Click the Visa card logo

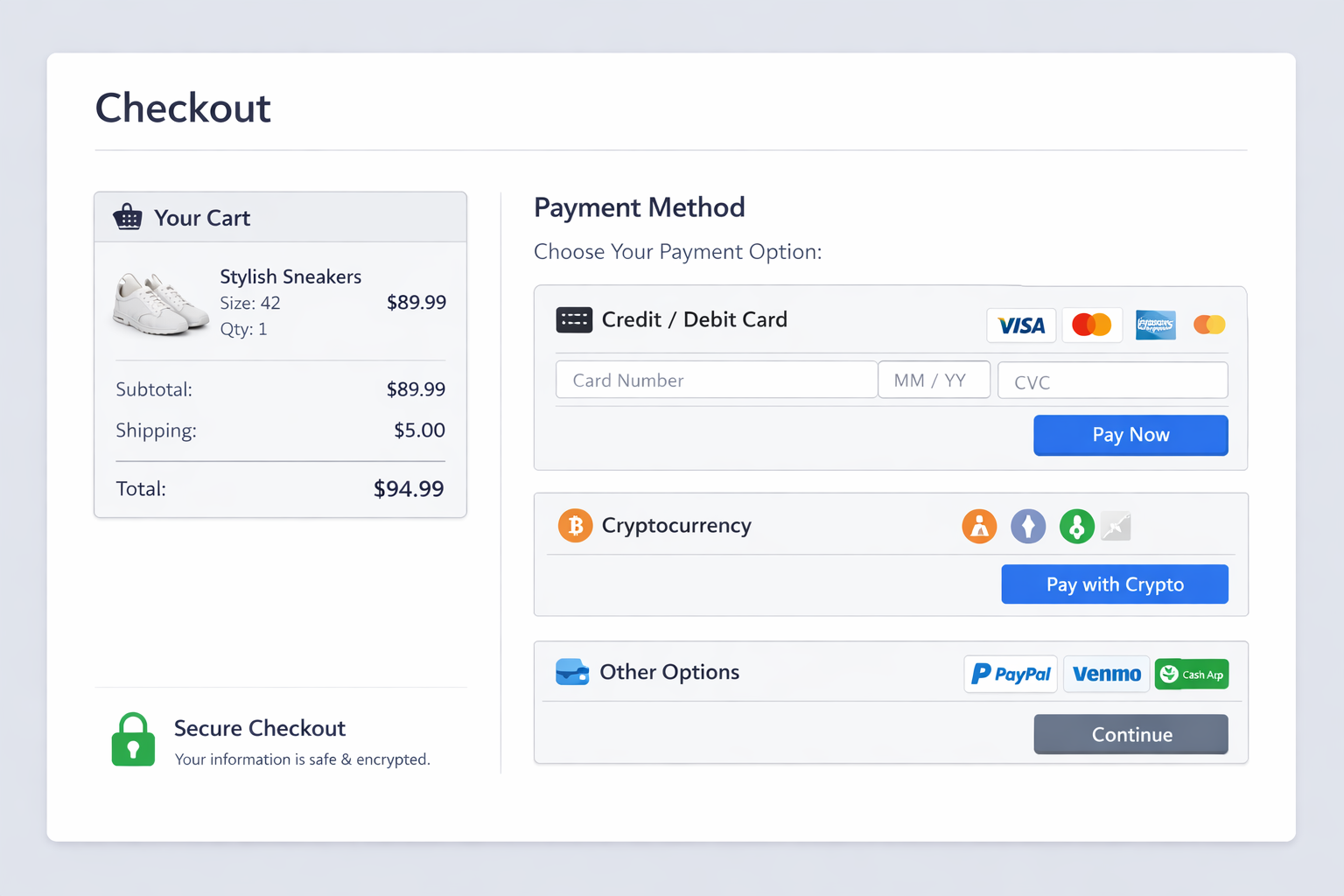pos(1021,325)
